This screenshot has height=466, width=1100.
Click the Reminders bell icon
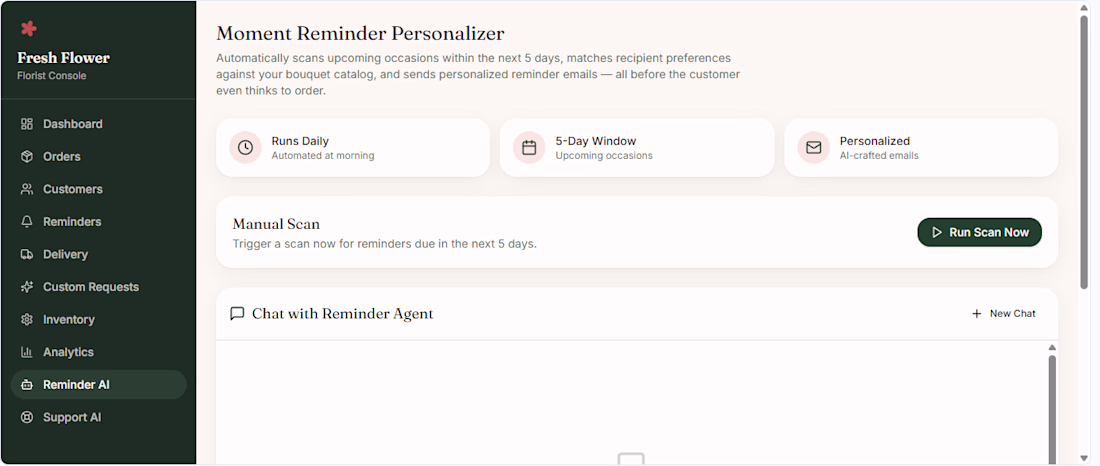pos(27,222)
